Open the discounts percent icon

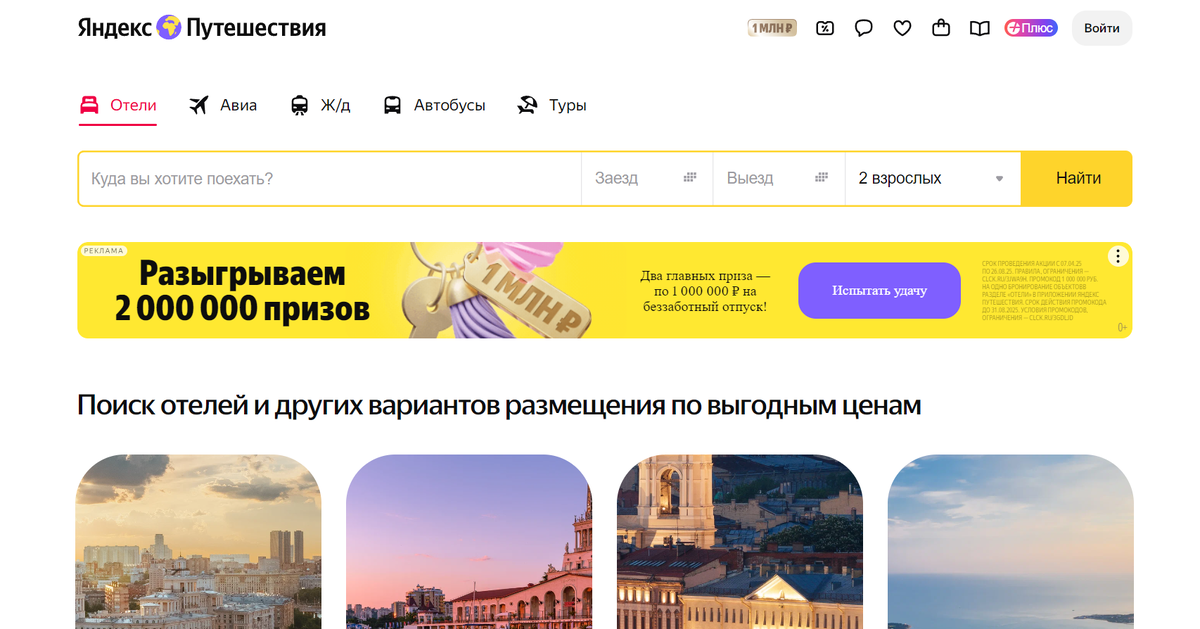pyautogui.click(x=825, y=28)
